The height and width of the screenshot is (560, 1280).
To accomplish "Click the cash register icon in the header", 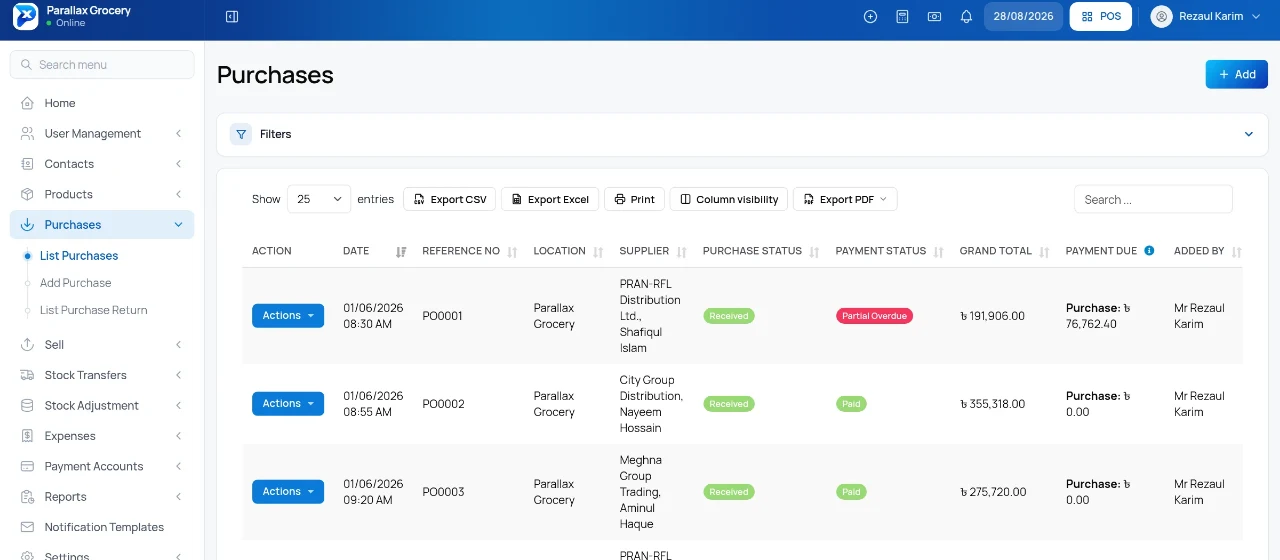I will pyautogui.click(x=934, y=17).
